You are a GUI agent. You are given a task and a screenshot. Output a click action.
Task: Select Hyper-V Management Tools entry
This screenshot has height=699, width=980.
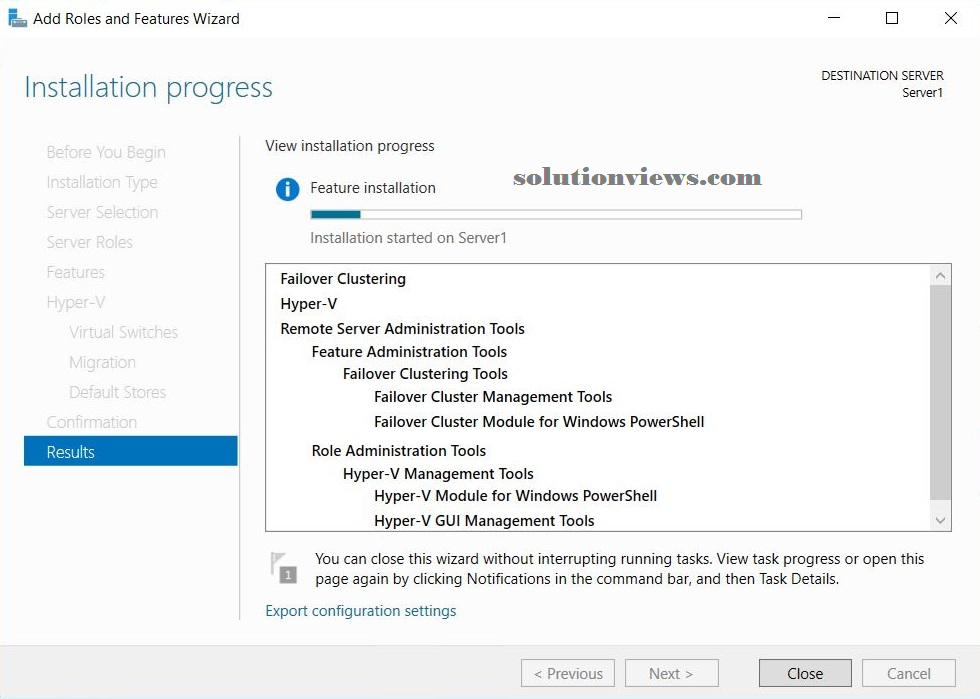click(438, 474)
